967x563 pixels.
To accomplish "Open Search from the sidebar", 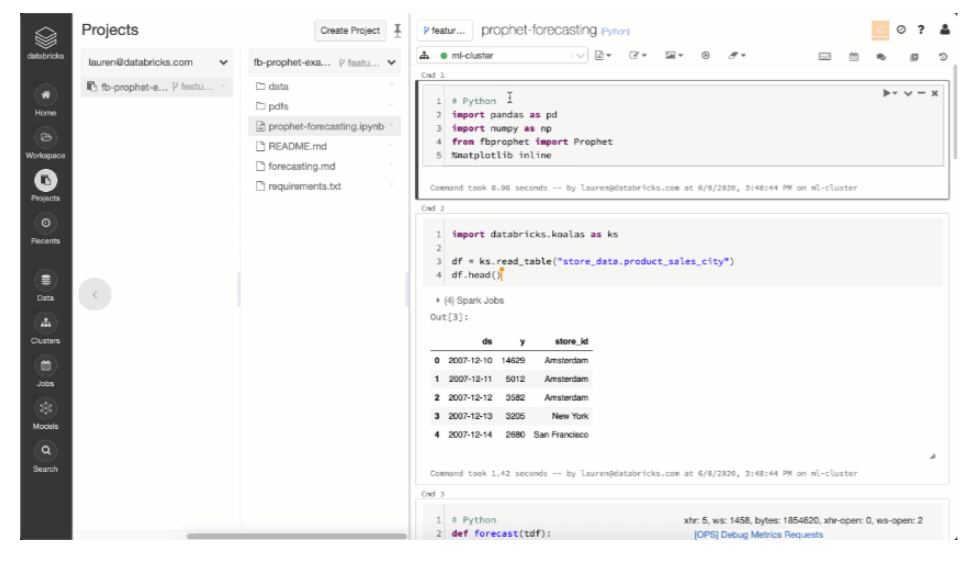I will tap(45, 455).
